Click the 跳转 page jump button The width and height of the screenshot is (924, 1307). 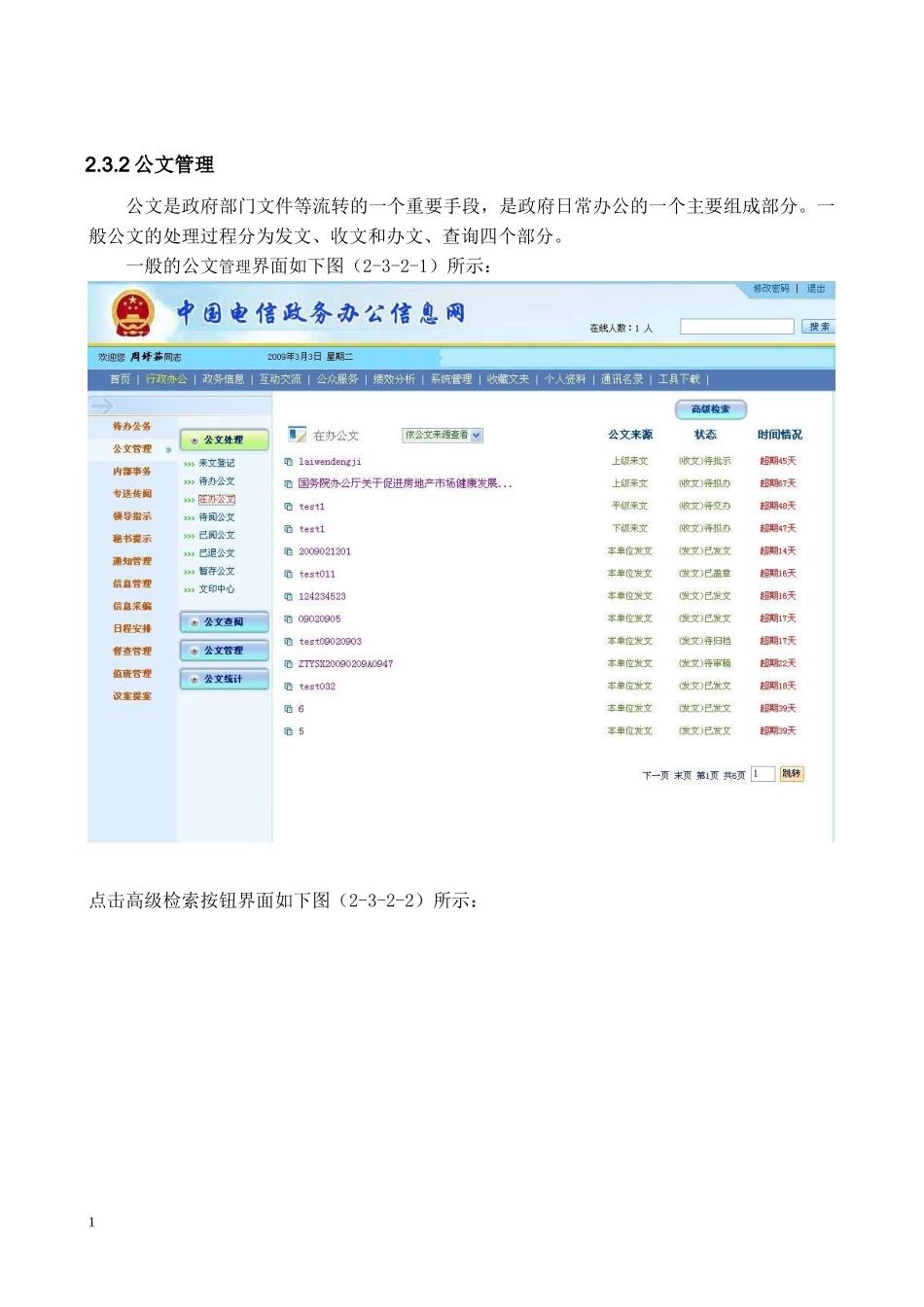[x=792, y=774]
